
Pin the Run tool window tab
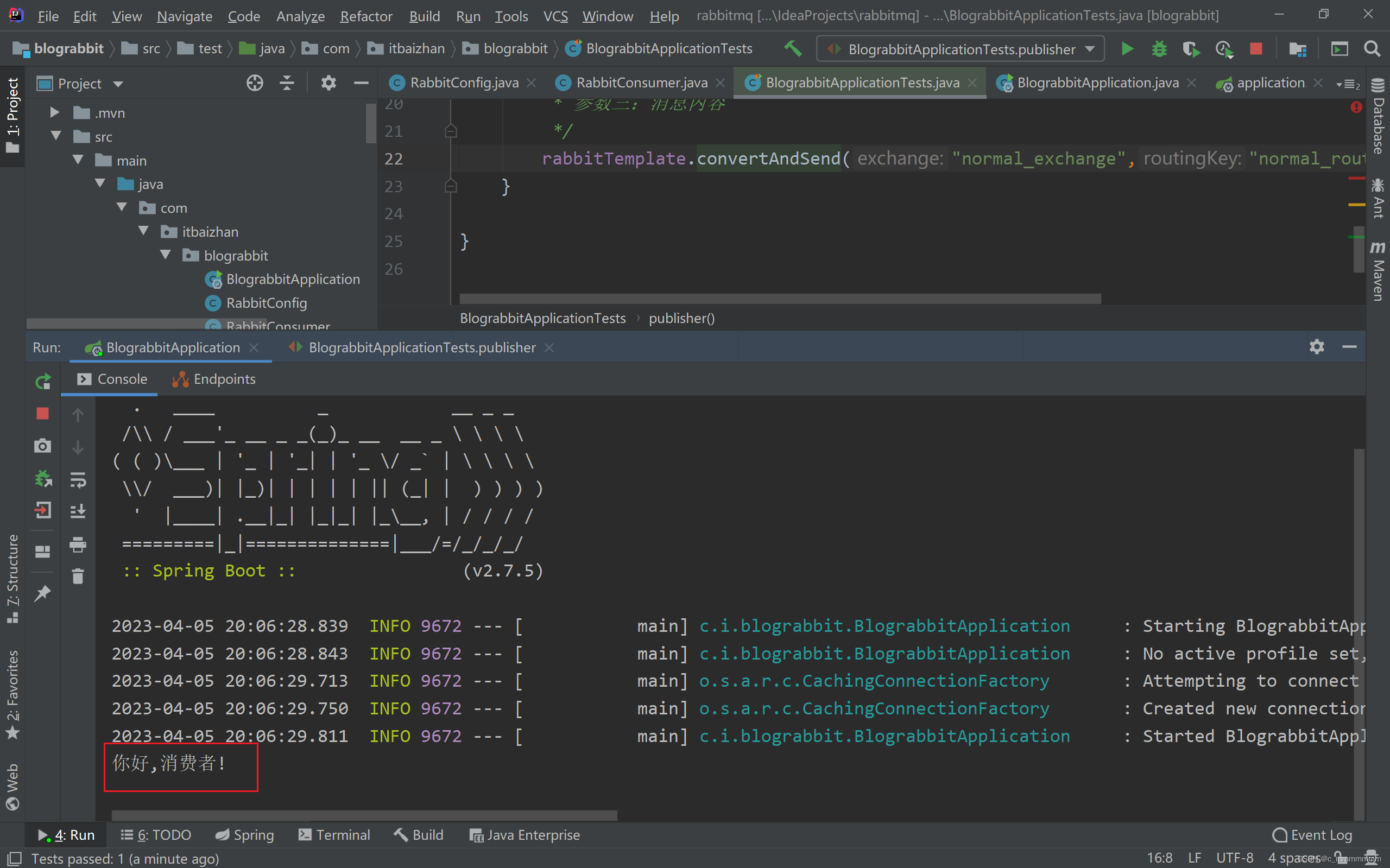coord(42,592)
